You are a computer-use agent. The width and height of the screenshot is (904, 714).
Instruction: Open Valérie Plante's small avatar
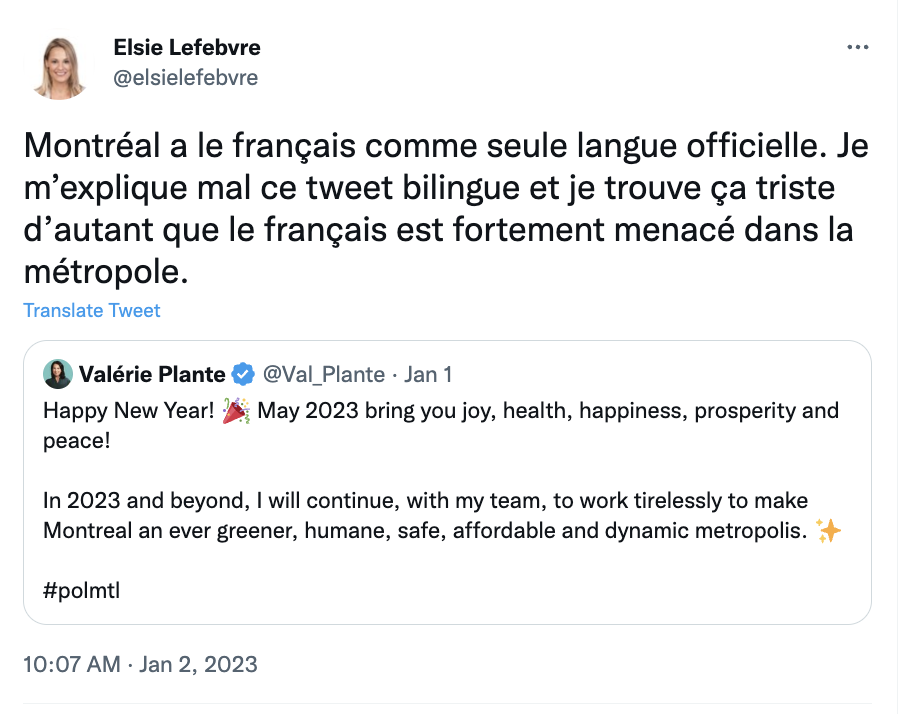point(58,374)
